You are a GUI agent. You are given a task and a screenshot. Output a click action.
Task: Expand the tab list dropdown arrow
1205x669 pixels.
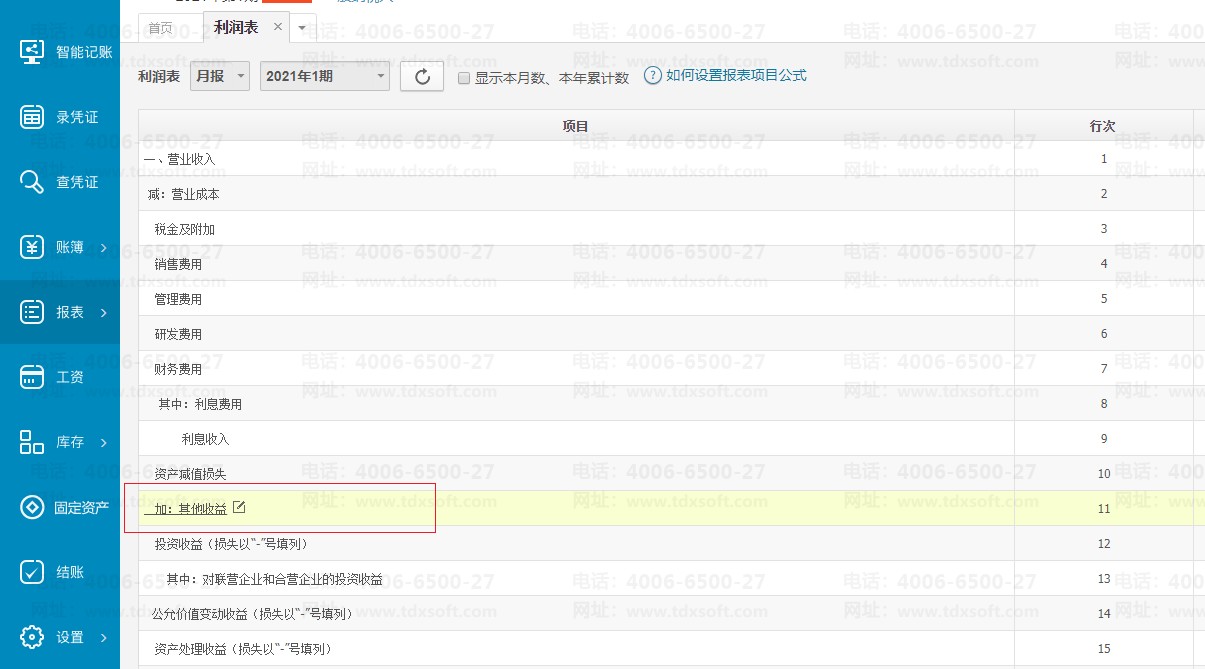pos(303,28)
